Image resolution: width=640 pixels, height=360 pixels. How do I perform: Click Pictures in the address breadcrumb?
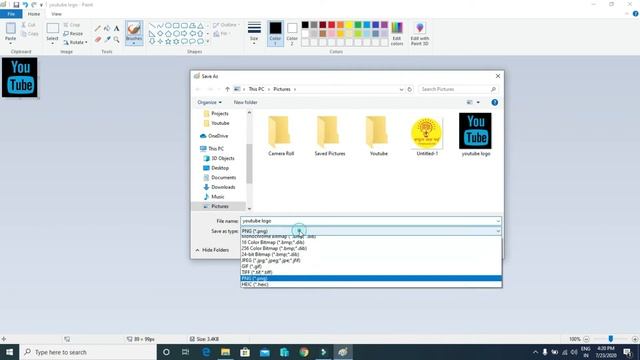(282, 89)
